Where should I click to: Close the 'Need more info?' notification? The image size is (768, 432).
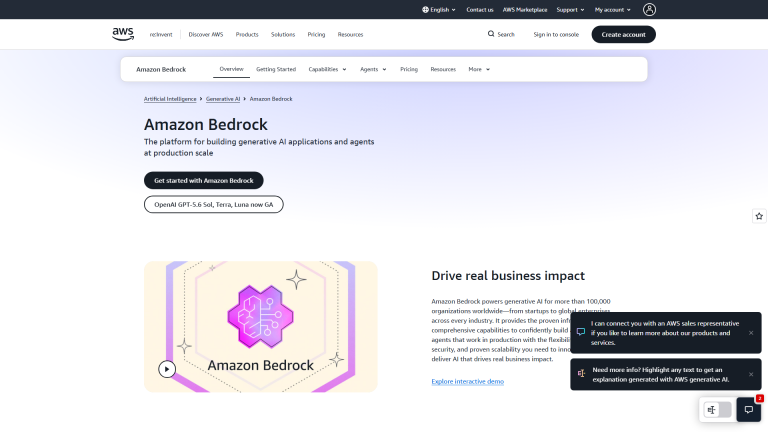point(751,375)
